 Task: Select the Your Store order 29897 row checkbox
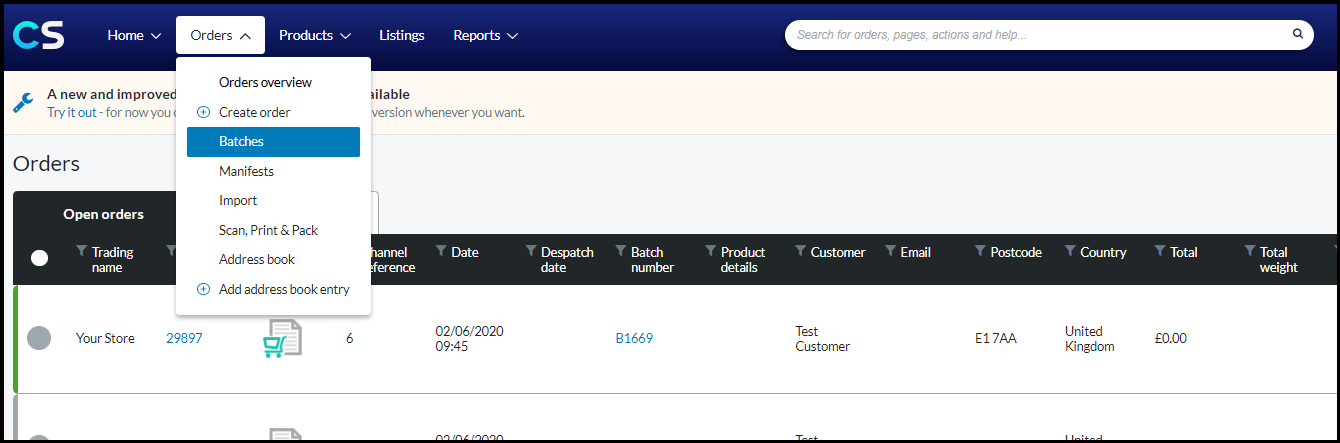[x=39, y=338]
